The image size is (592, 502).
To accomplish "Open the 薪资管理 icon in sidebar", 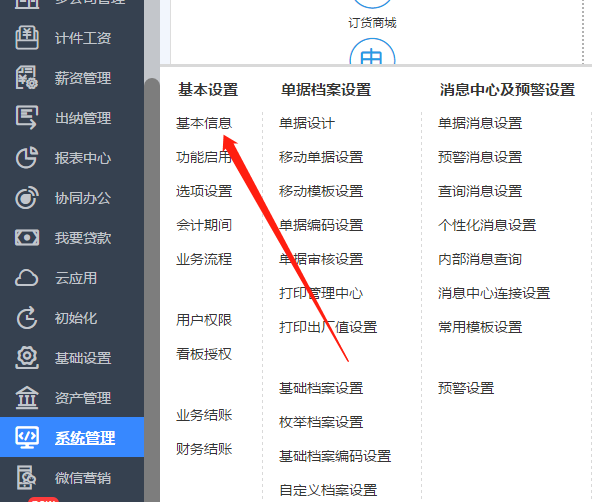I will pos(26,78).
